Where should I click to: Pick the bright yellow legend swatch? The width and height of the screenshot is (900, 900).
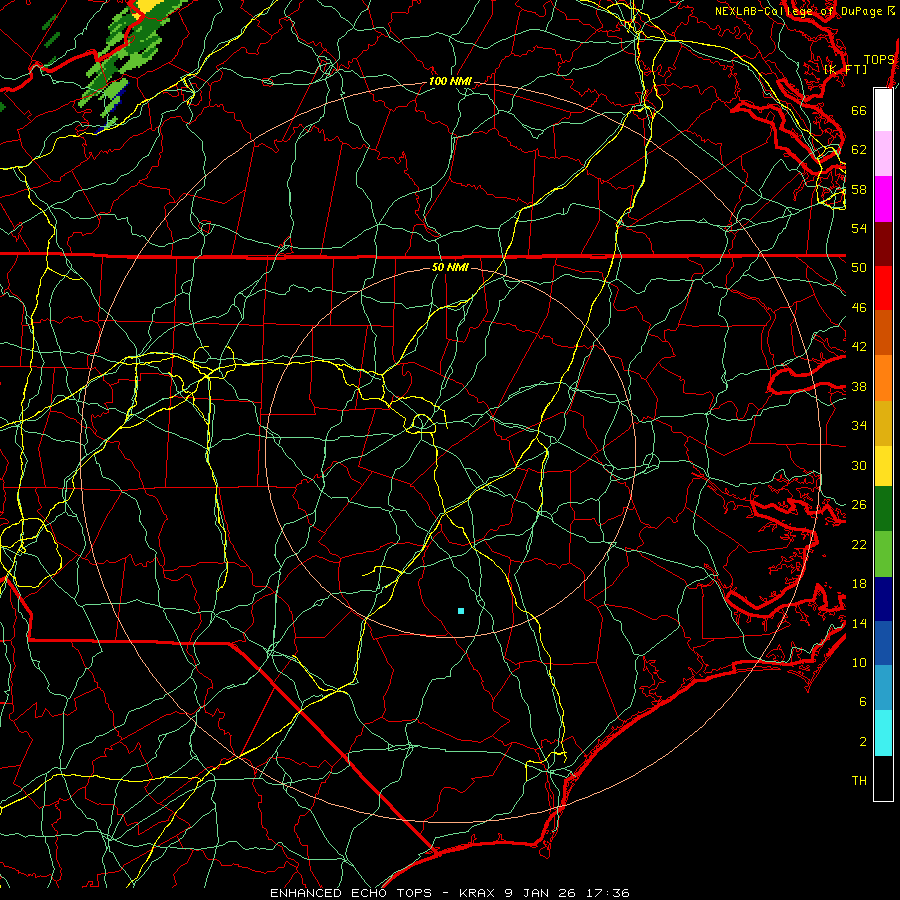pyautogui.click(x=883, y=466)
